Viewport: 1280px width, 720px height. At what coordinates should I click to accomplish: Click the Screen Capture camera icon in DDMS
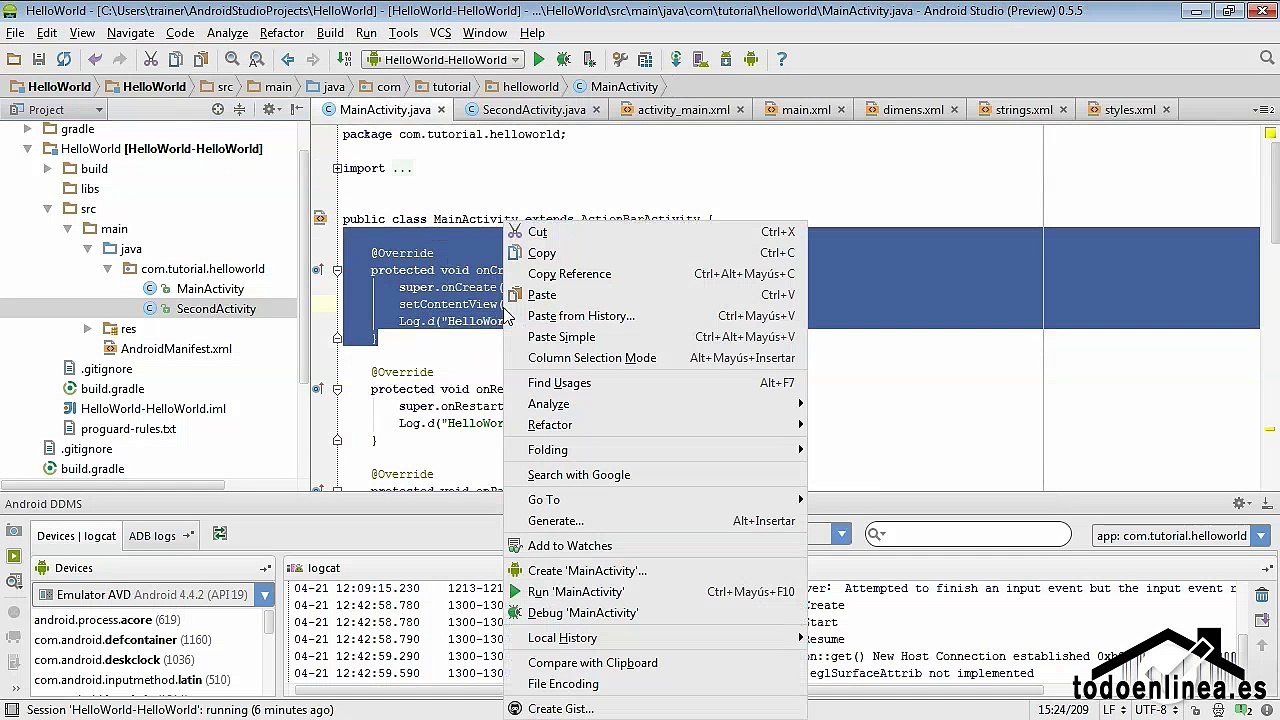click(14, 531)
